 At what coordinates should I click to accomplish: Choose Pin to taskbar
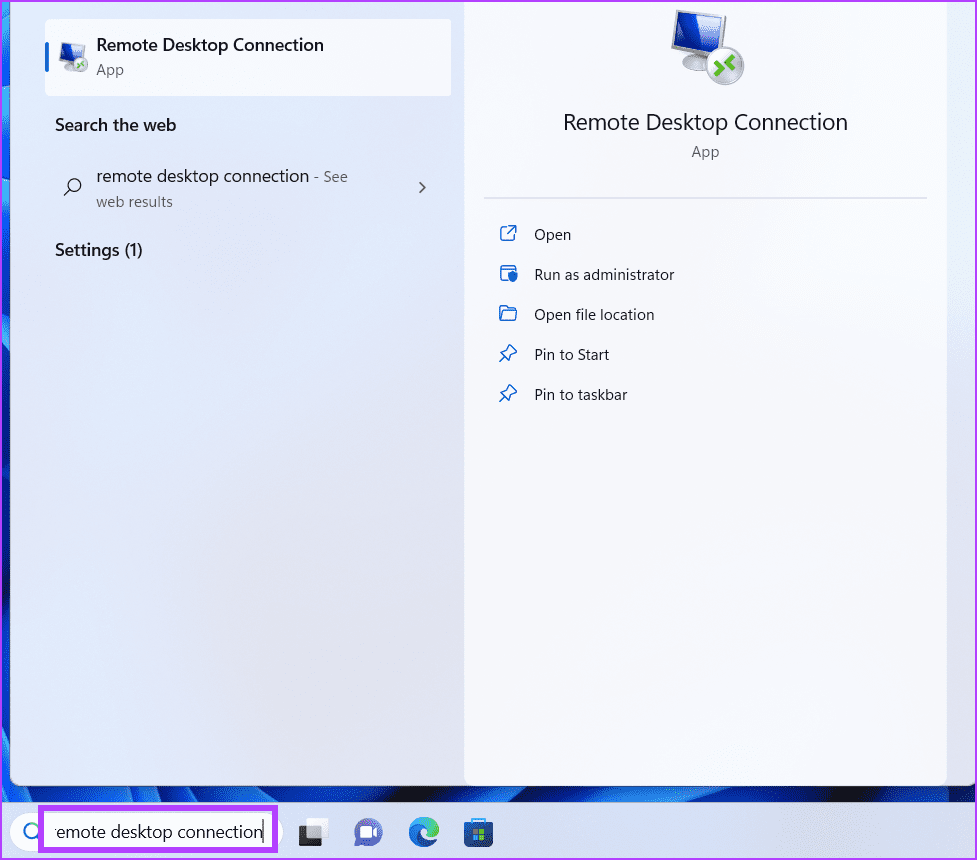[580, 394]
